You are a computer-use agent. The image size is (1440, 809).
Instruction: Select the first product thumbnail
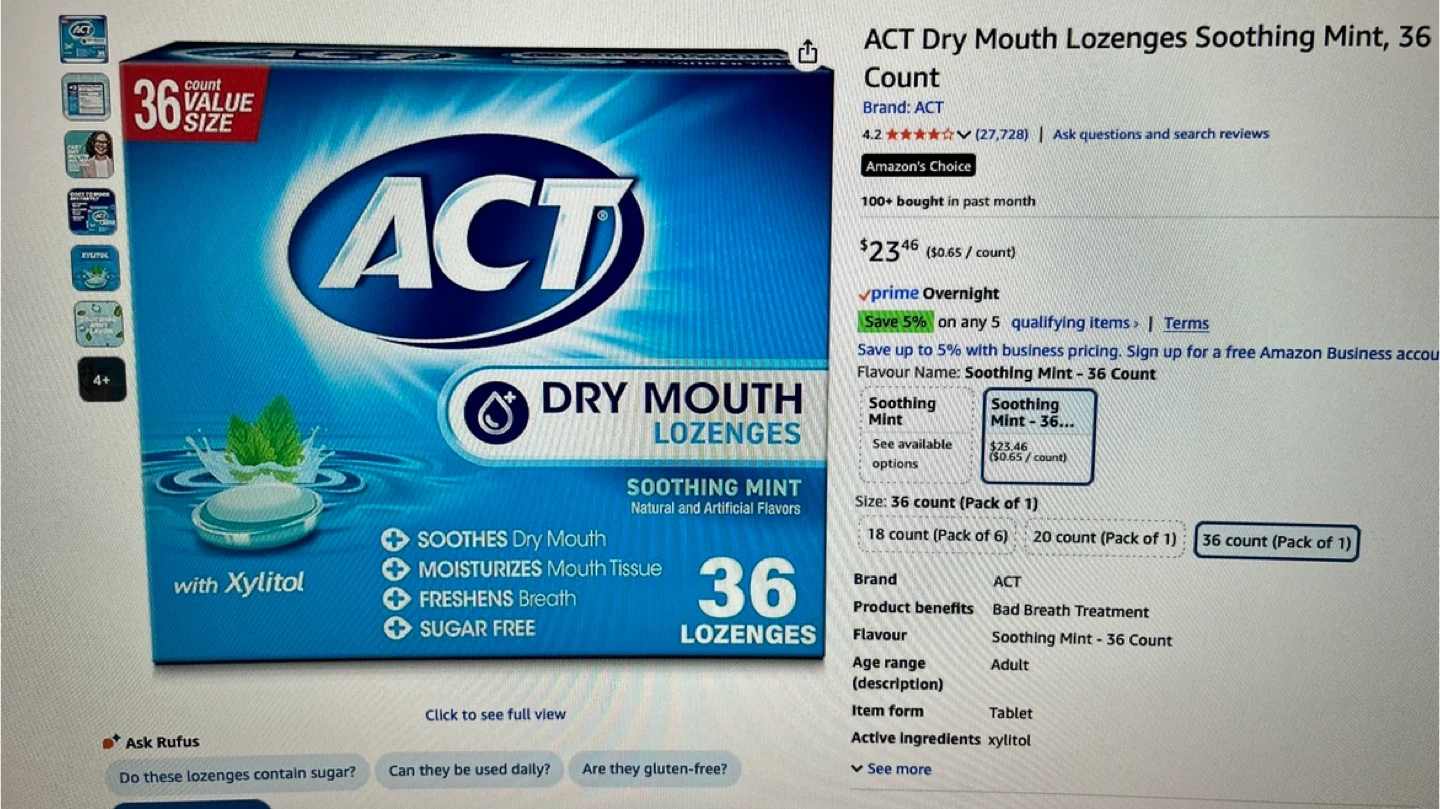coord(84,39)
